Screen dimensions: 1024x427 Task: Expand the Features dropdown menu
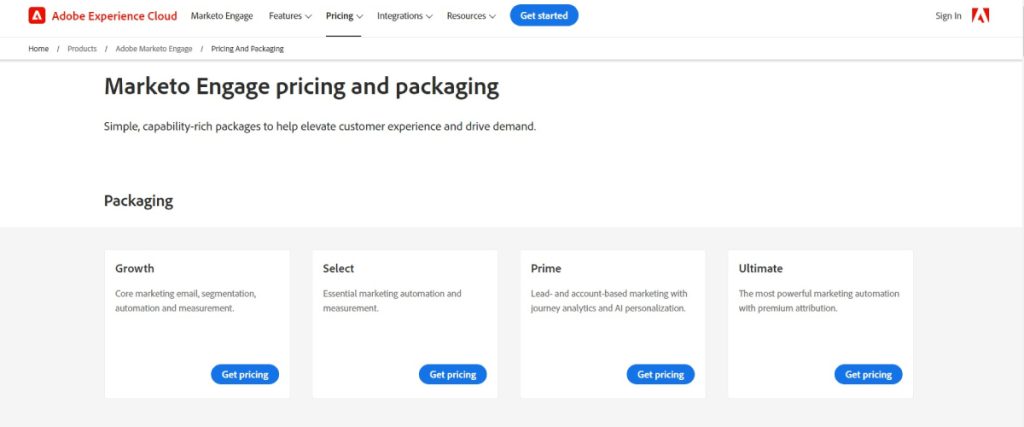(x=290, y=16)
